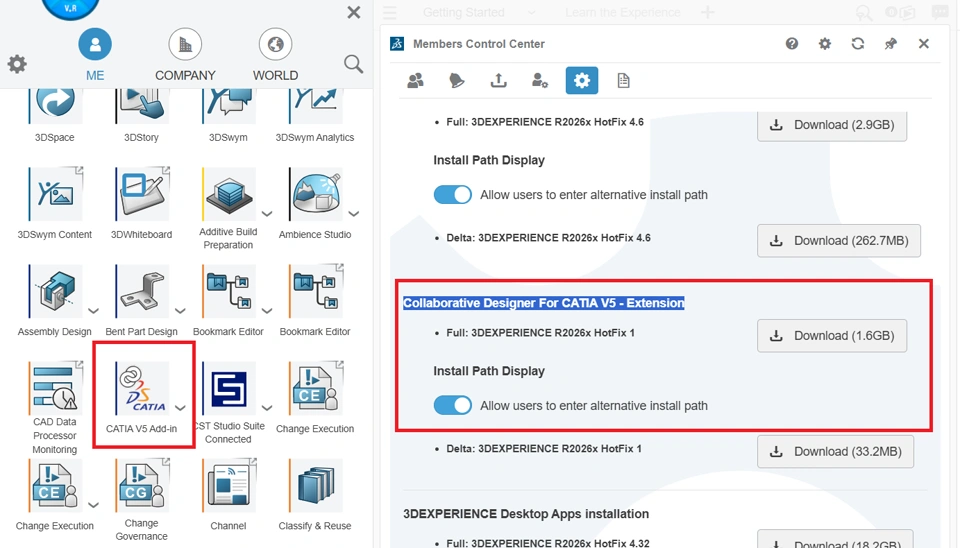This screenshot has height=548, width=960.
Task: Refresh the Members Control Center widget
Action: tap(858, 43)
